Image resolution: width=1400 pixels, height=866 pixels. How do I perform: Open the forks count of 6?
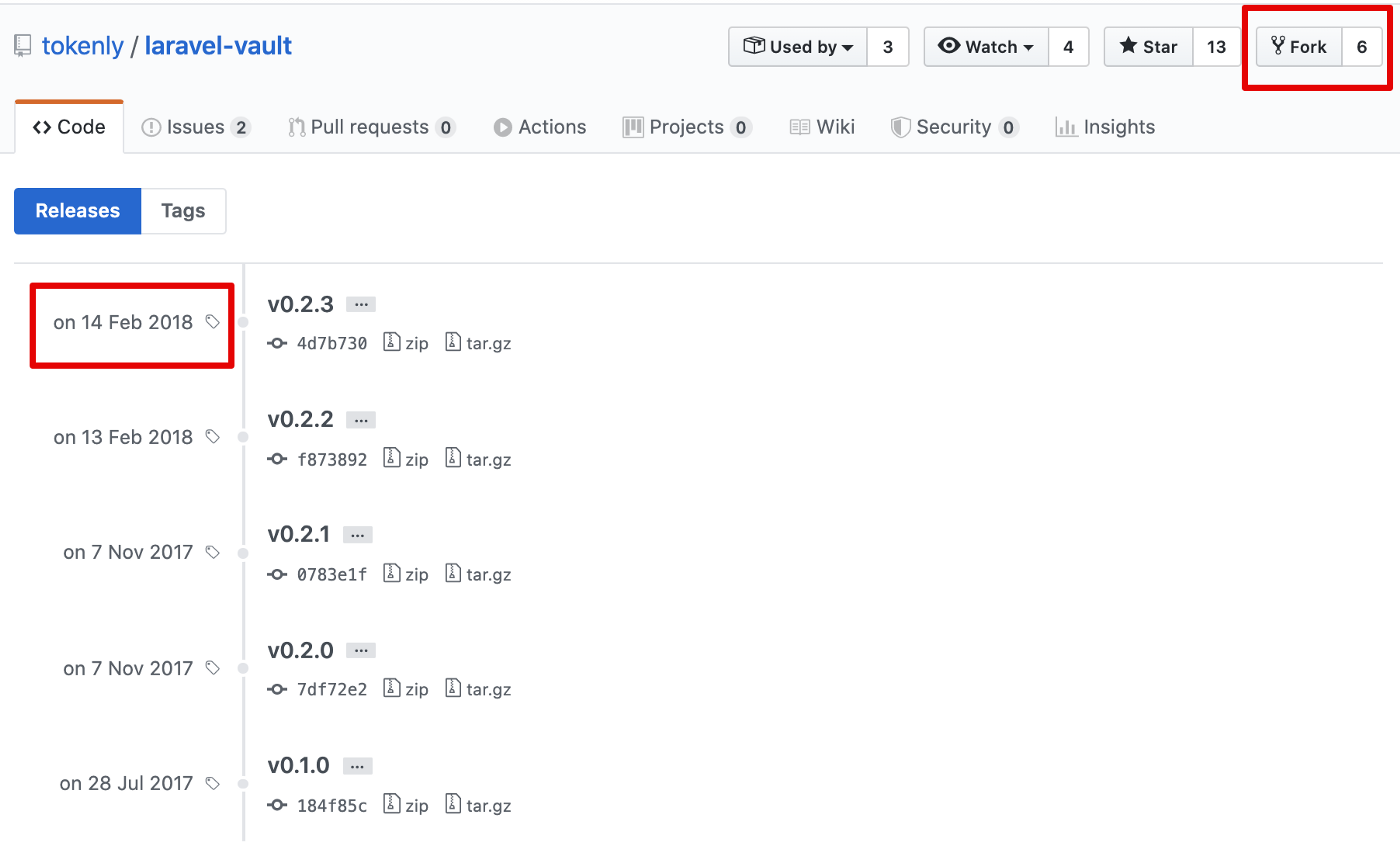1362,47
